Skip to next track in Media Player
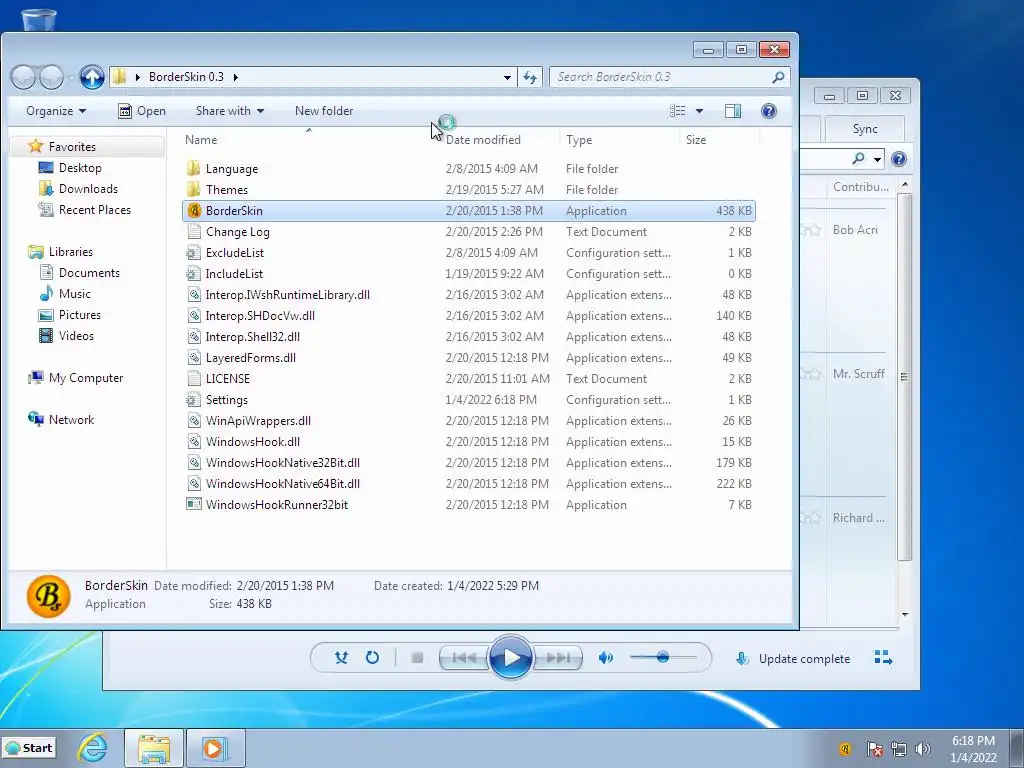This screenshot has width=1024, height=768. pos(558,658)
